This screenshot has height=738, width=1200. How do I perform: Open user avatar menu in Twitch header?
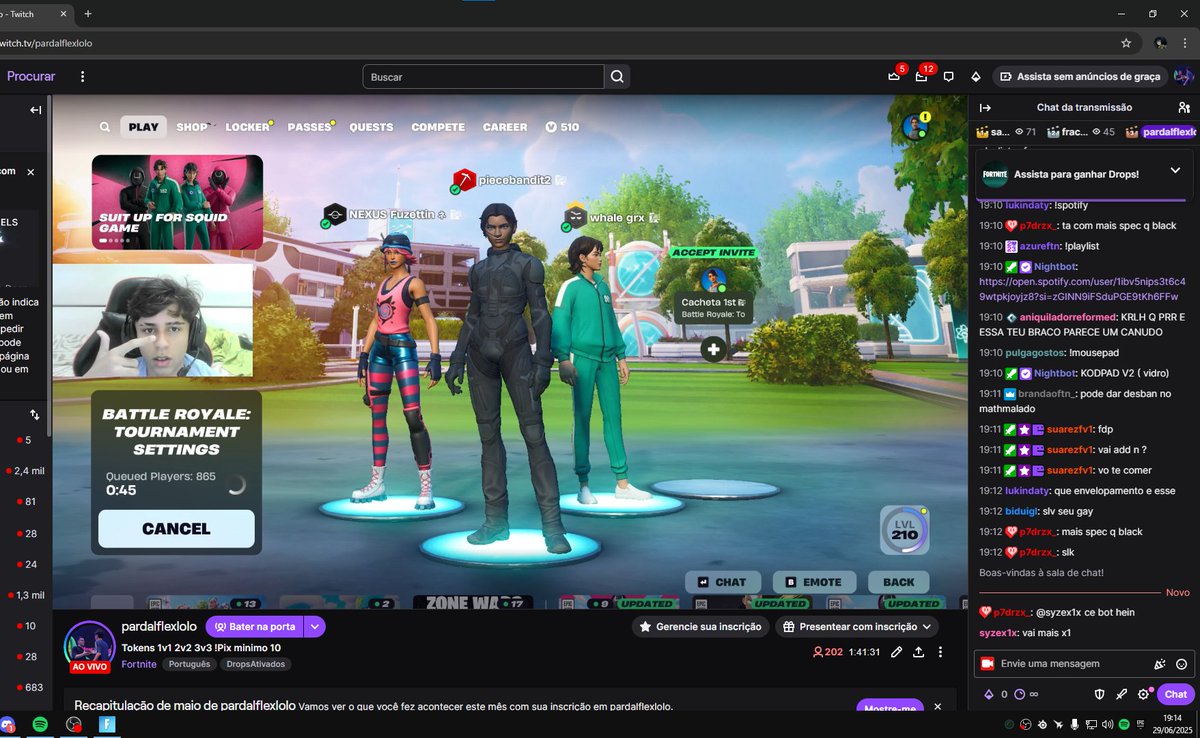pyautogui.click(x=1184, y=76)
